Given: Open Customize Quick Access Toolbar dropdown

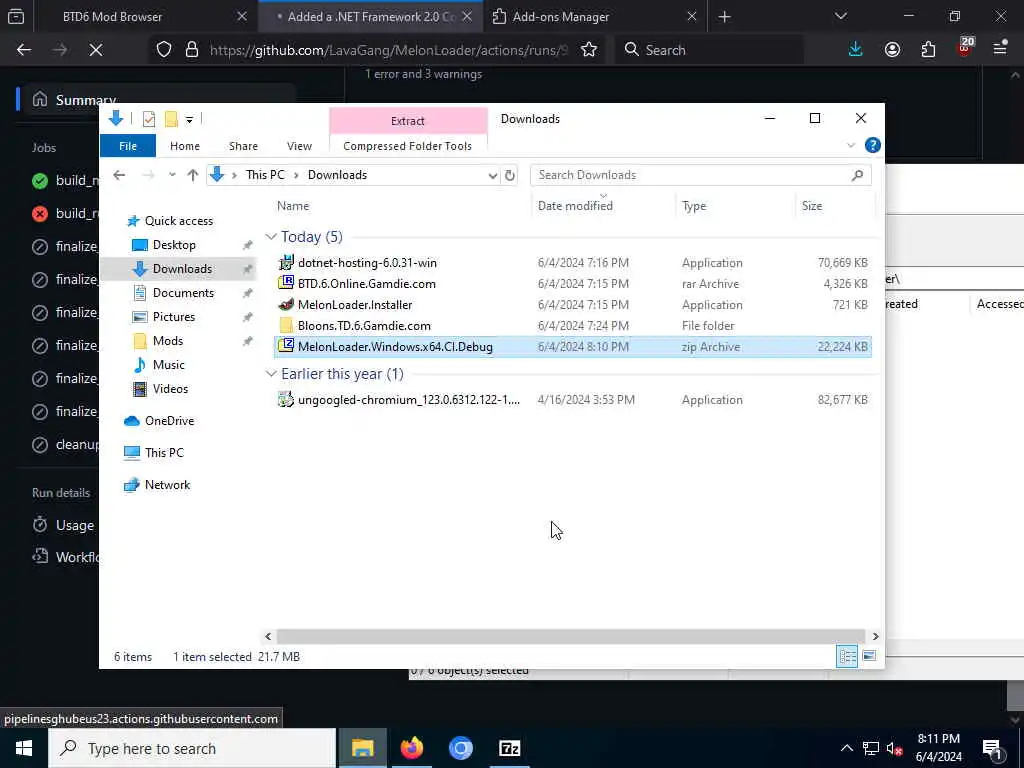Looking at the screenshot, I should click(x=189, y=120).
